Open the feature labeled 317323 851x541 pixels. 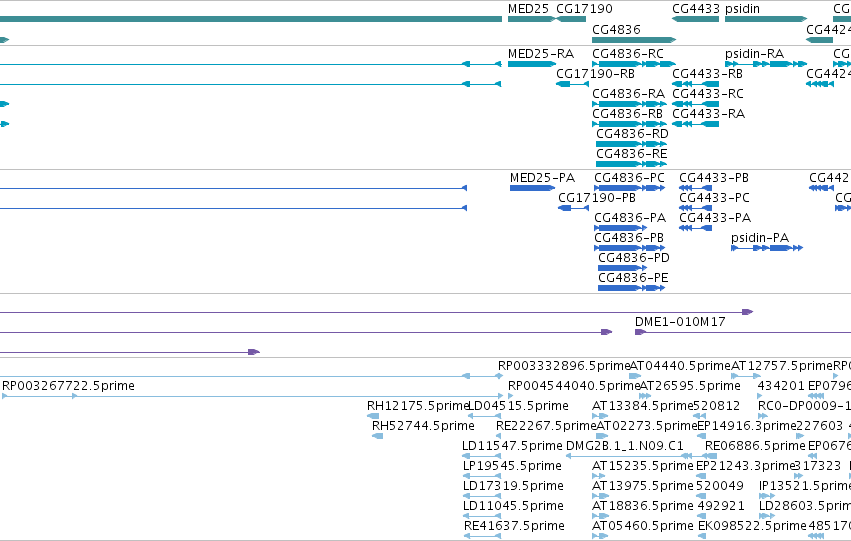point(817,467)
